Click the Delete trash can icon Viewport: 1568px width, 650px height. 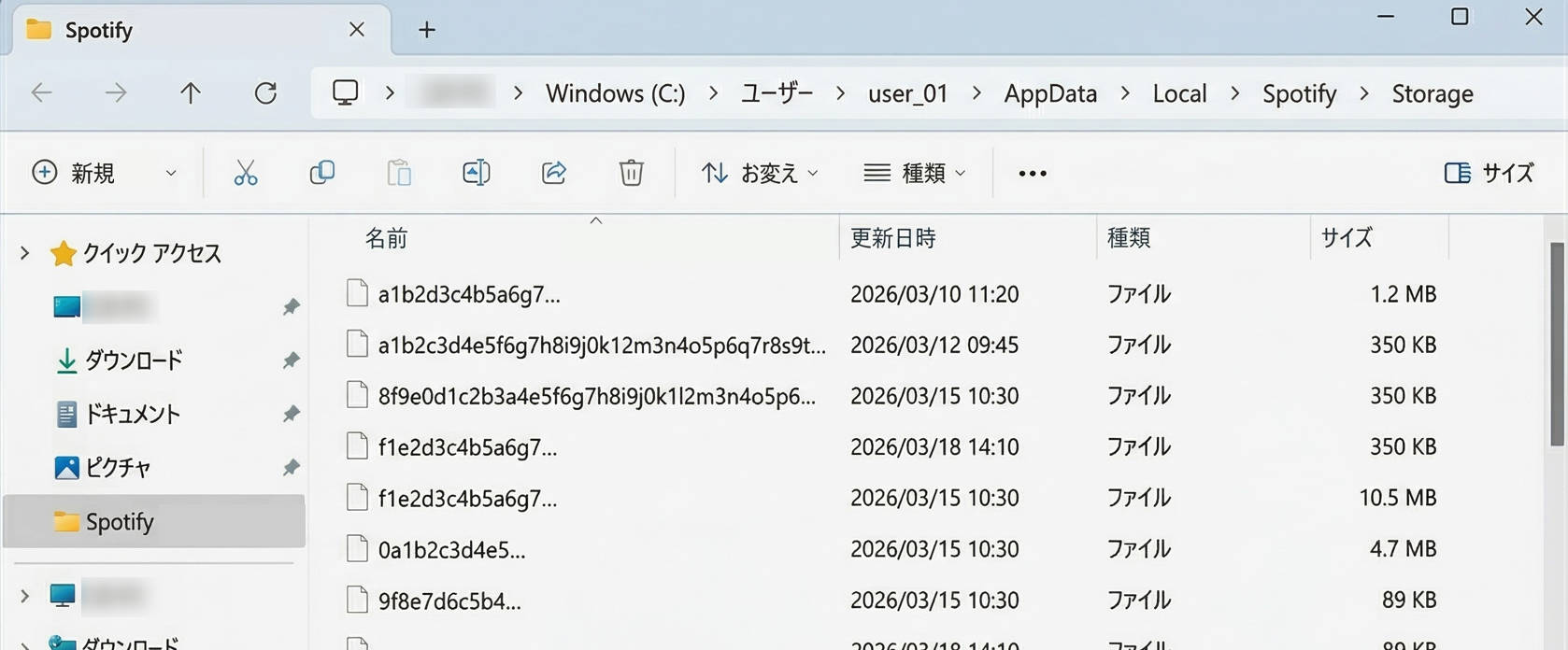click(x=632, y=173)
